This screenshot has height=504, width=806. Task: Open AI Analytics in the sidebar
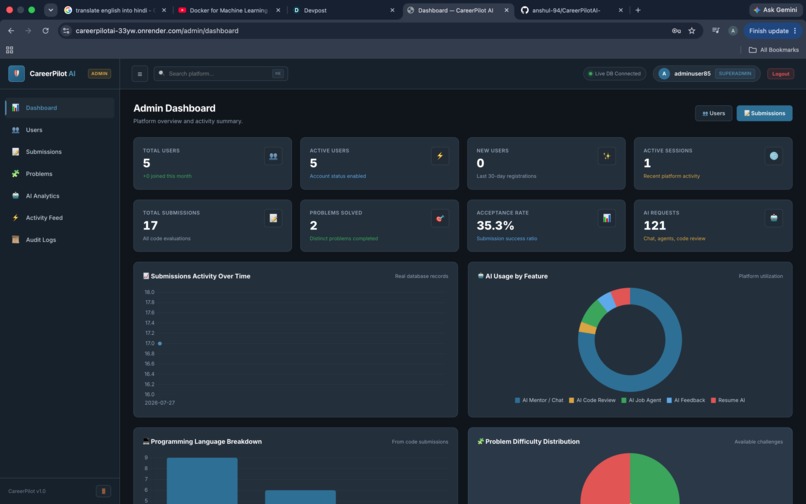tap(60, 196)
